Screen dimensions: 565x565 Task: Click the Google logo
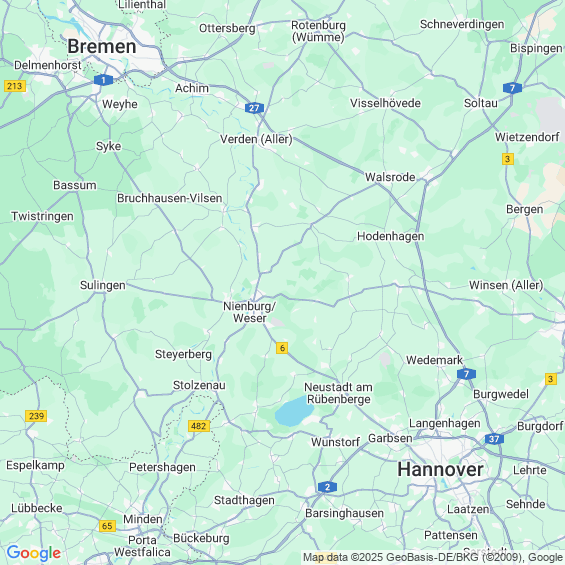click(x=34, y=553)
